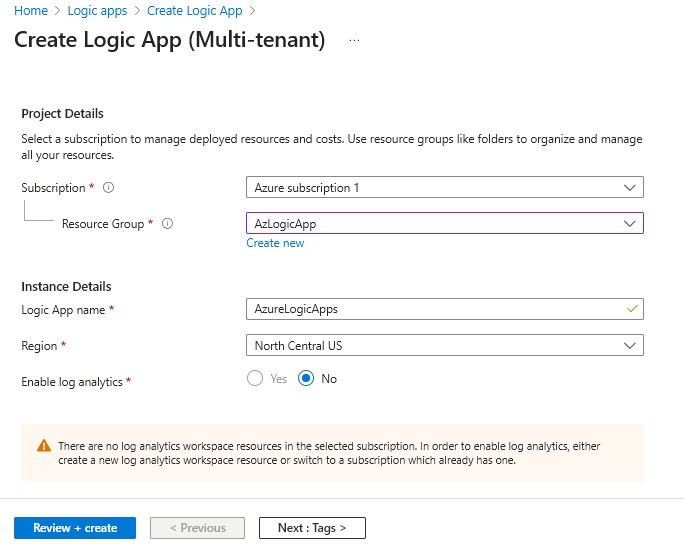
Task: Expand the Resource Group dropdown
Action: click(x=444, y=224)
